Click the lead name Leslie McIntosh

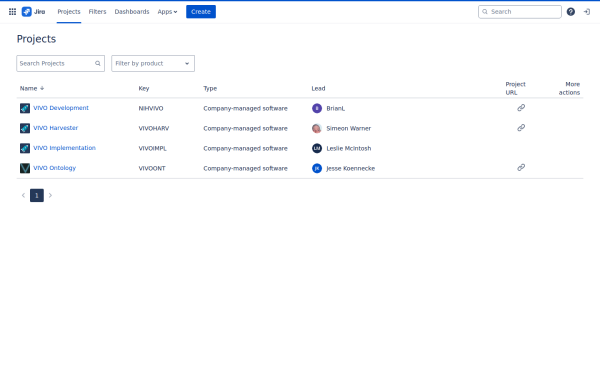[349, 148]
